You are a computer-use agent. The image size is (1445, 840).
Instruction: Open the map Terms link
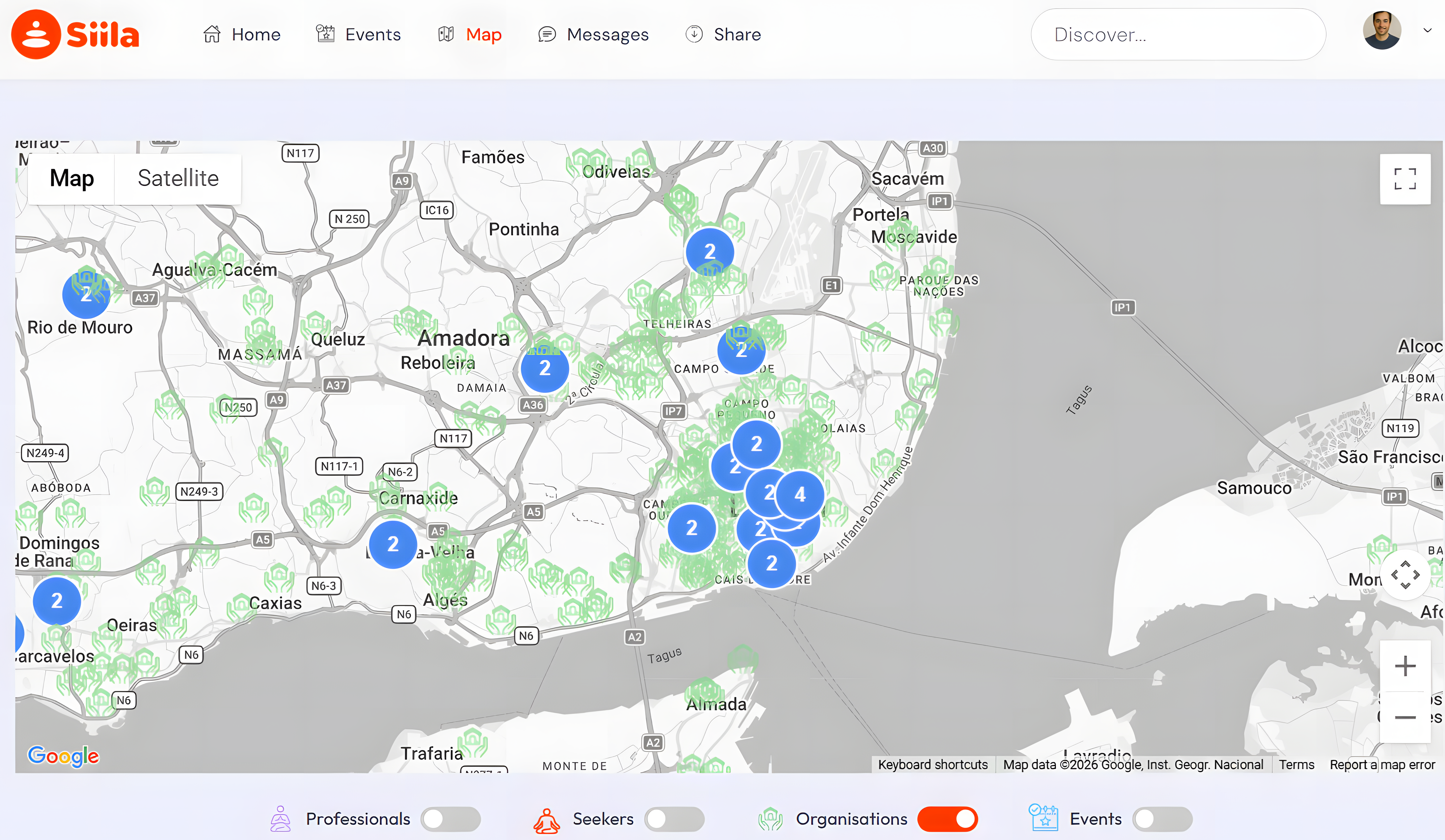(x=1296, y=764)
